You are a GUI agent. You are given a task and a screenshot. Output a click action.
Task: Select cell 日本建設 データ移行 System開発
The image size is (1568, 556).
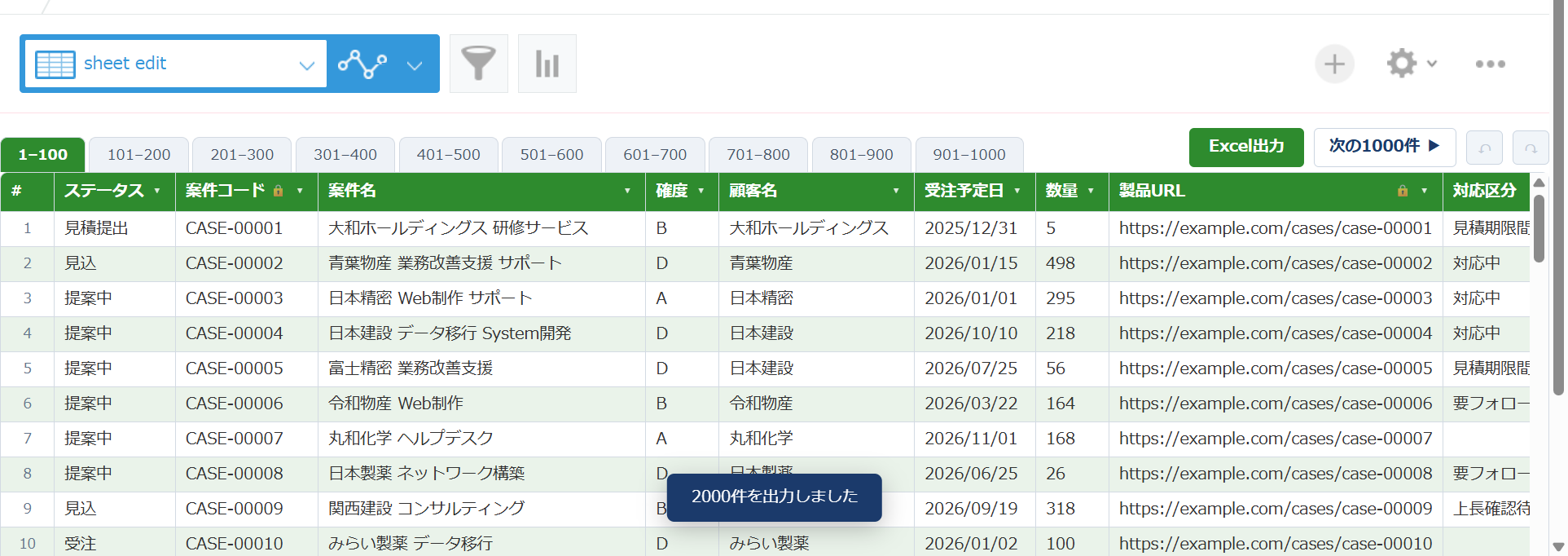pos(482,333)
